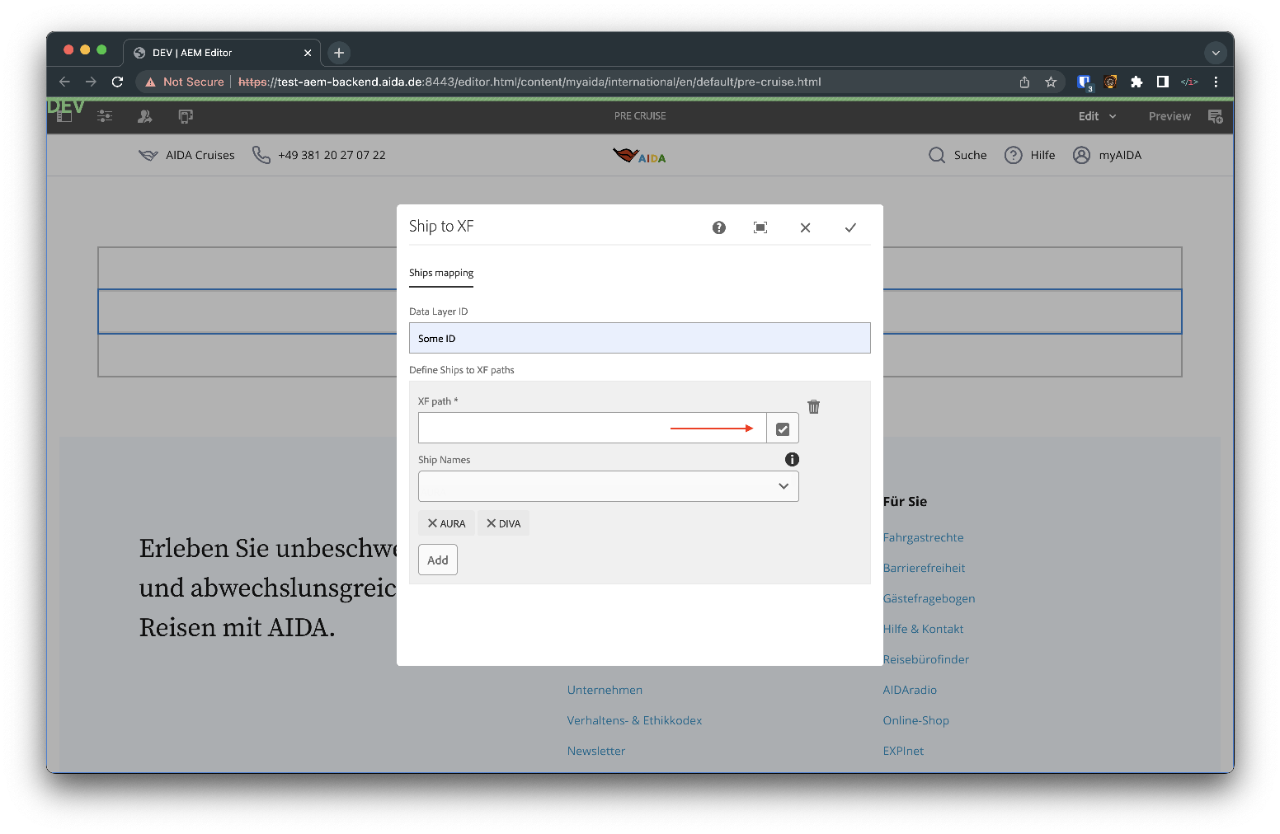
Task: Click the annotate icon beside Preview
Action: click(x=1215, y=117)
